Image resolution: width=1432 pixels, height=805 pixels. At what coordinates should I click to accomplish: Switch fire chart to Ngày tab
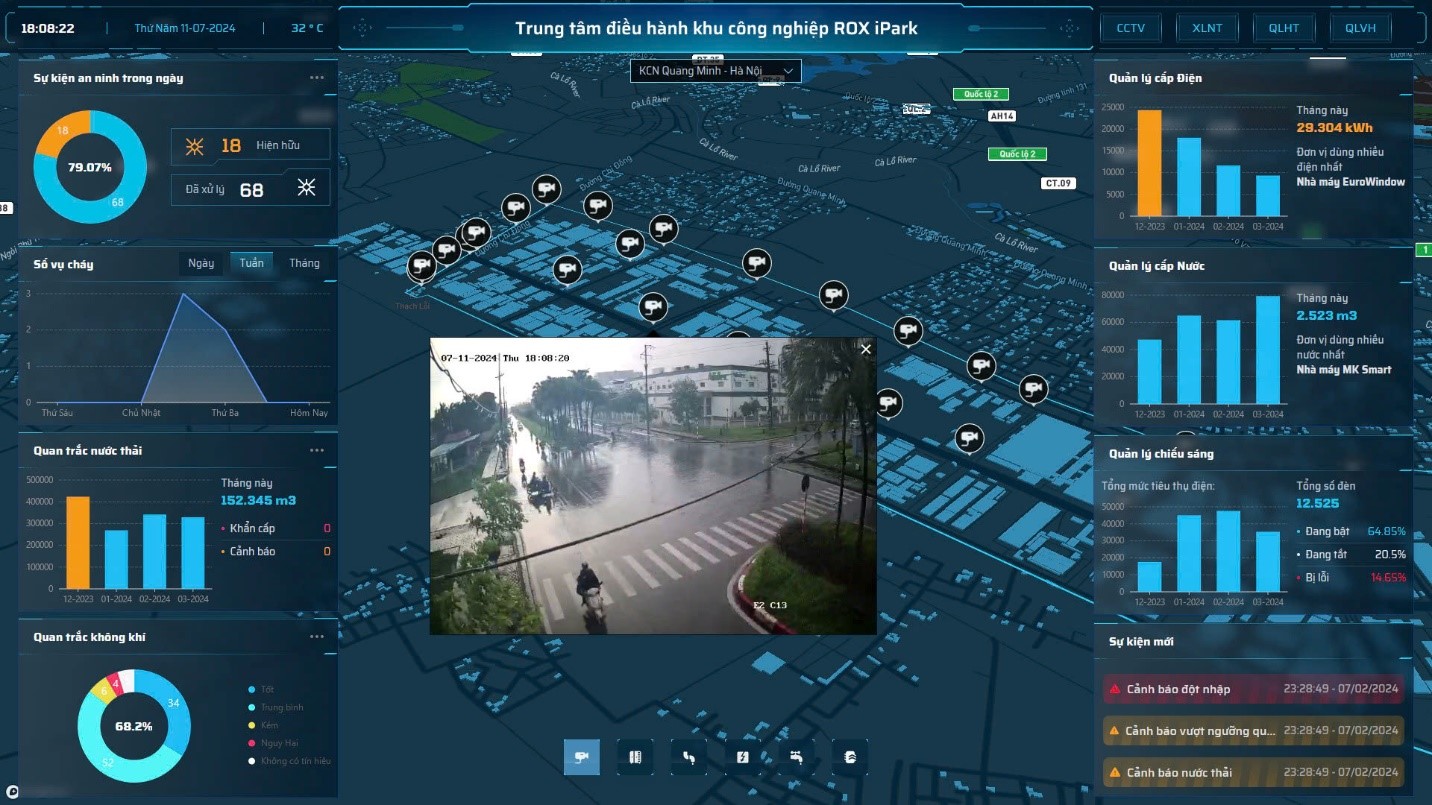(201, 263)
